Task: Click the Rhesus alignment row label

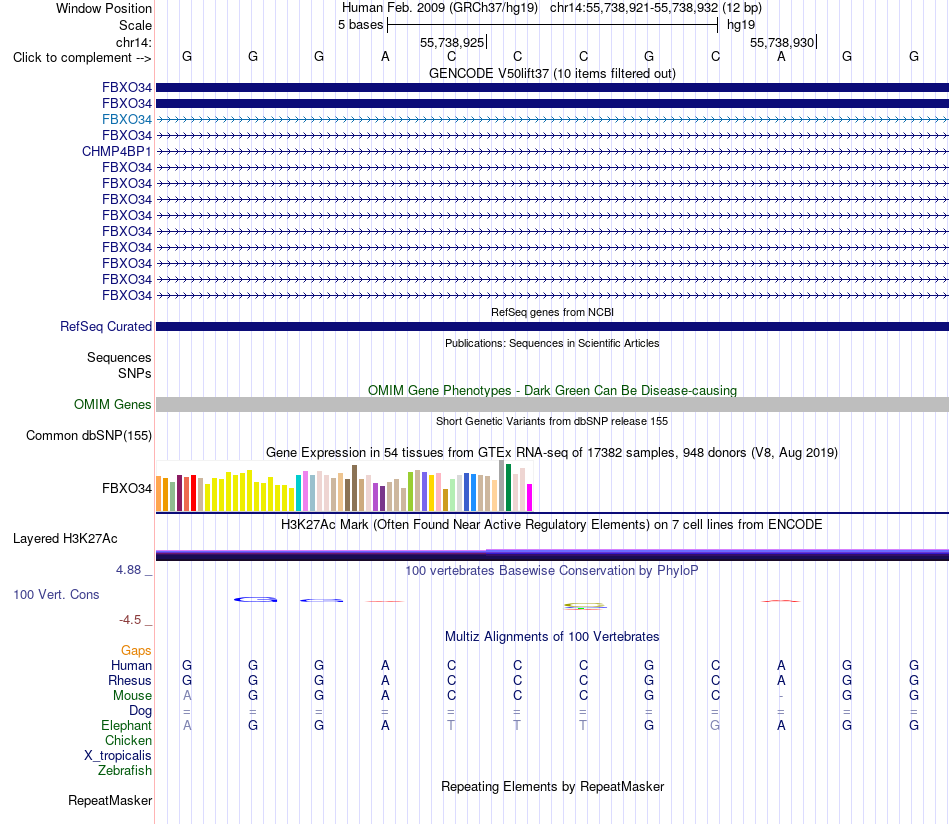Action: (x=130, y=680)
